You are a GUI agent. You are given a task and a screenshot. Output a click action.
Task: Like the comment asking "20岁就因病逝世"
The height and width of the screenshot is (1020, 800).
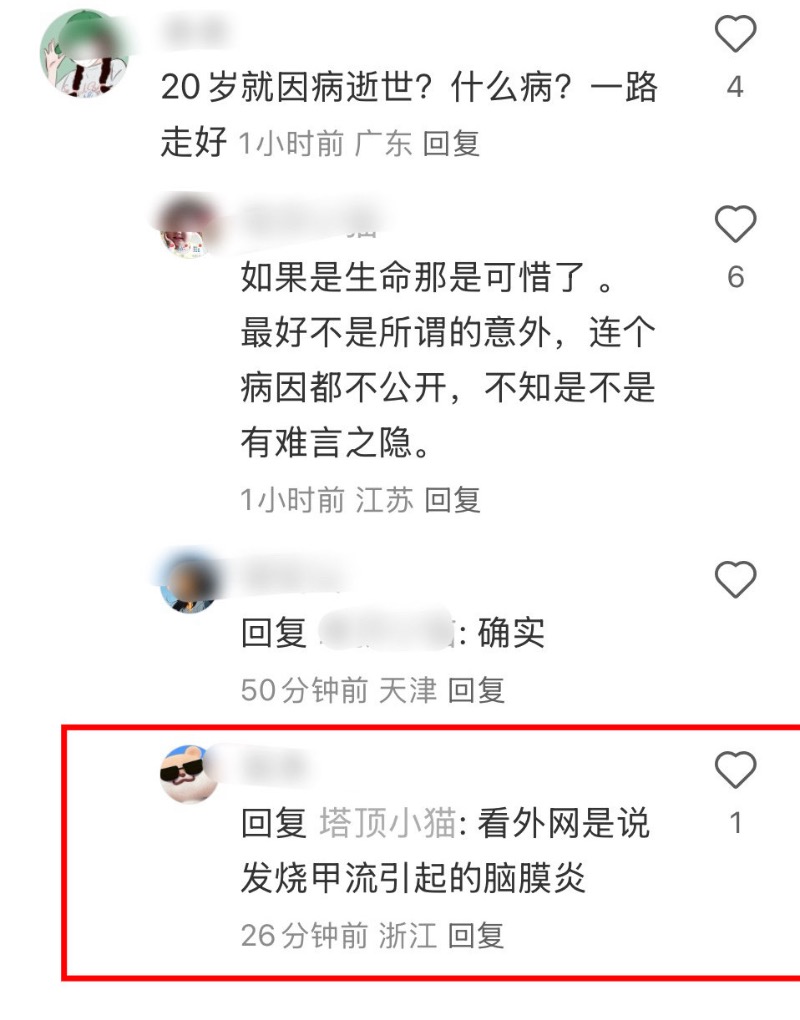pos(735,34)
